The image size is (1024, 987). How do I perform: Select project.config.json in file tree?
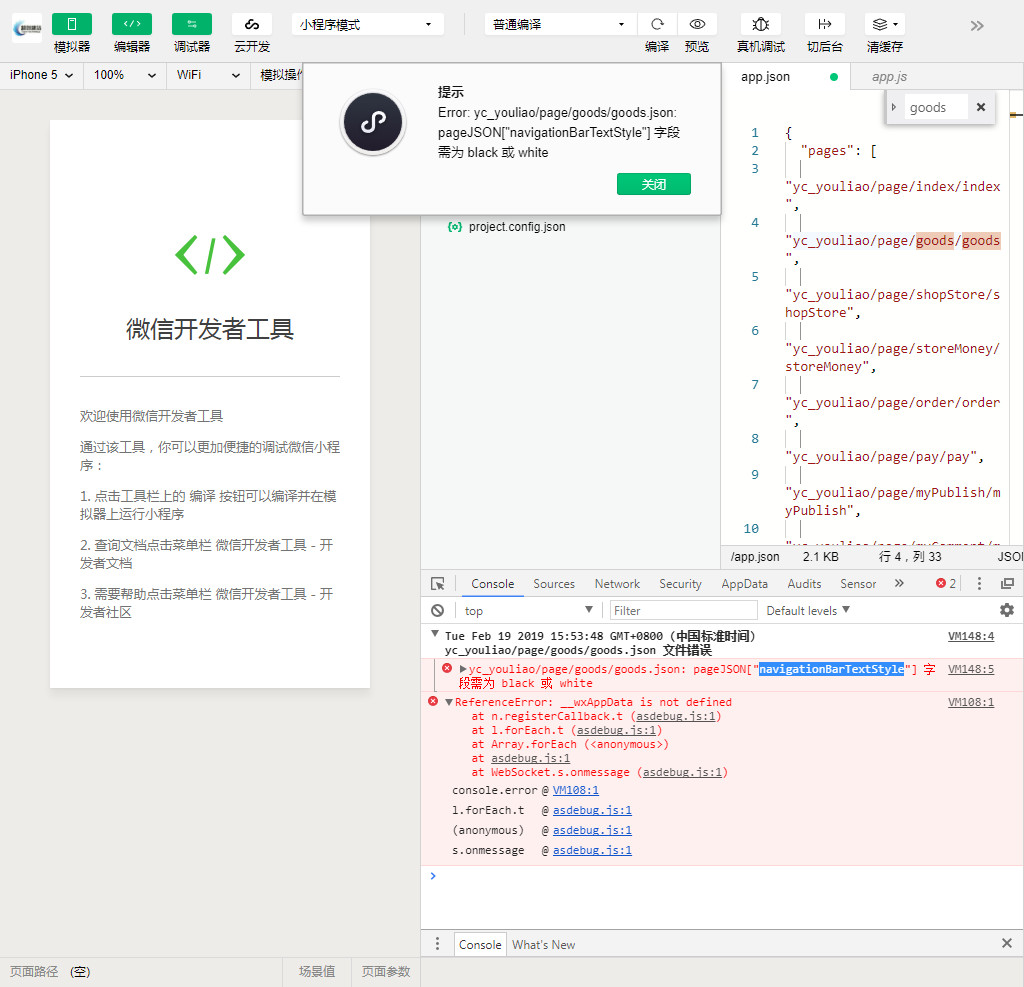pyautogui.click(x=517, y=227)
